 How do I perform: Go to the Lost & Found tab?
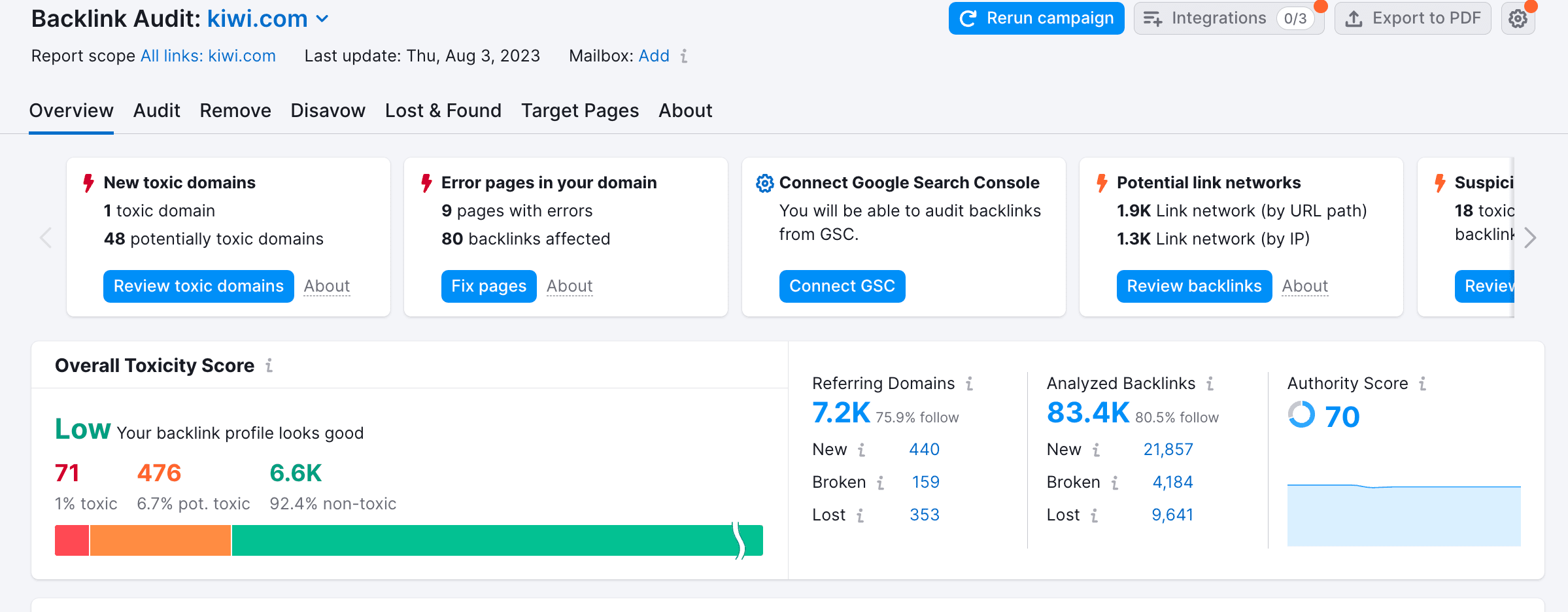pos(443,110)
